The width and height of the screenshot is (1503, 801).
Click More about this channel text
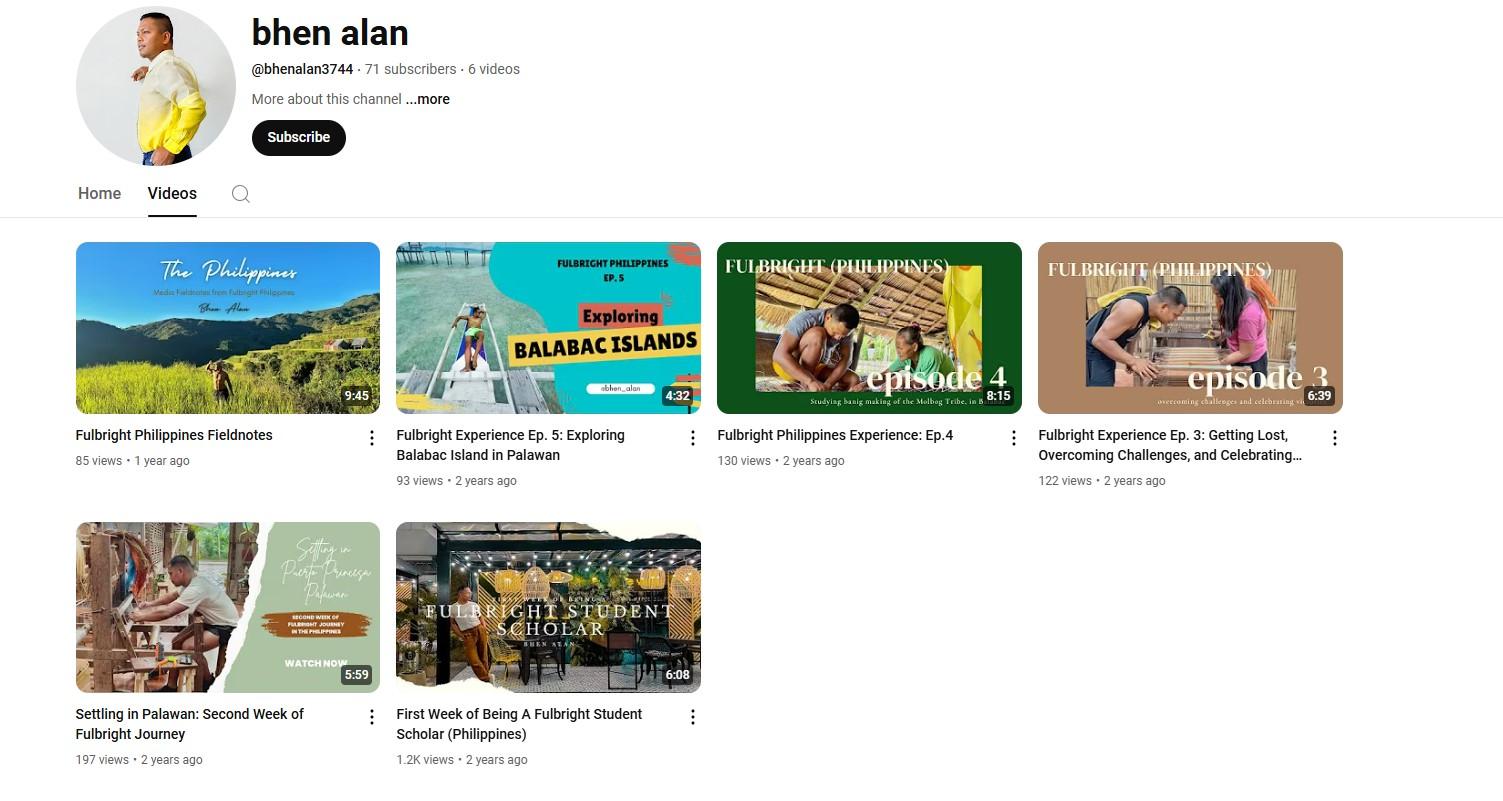point(327,99)
